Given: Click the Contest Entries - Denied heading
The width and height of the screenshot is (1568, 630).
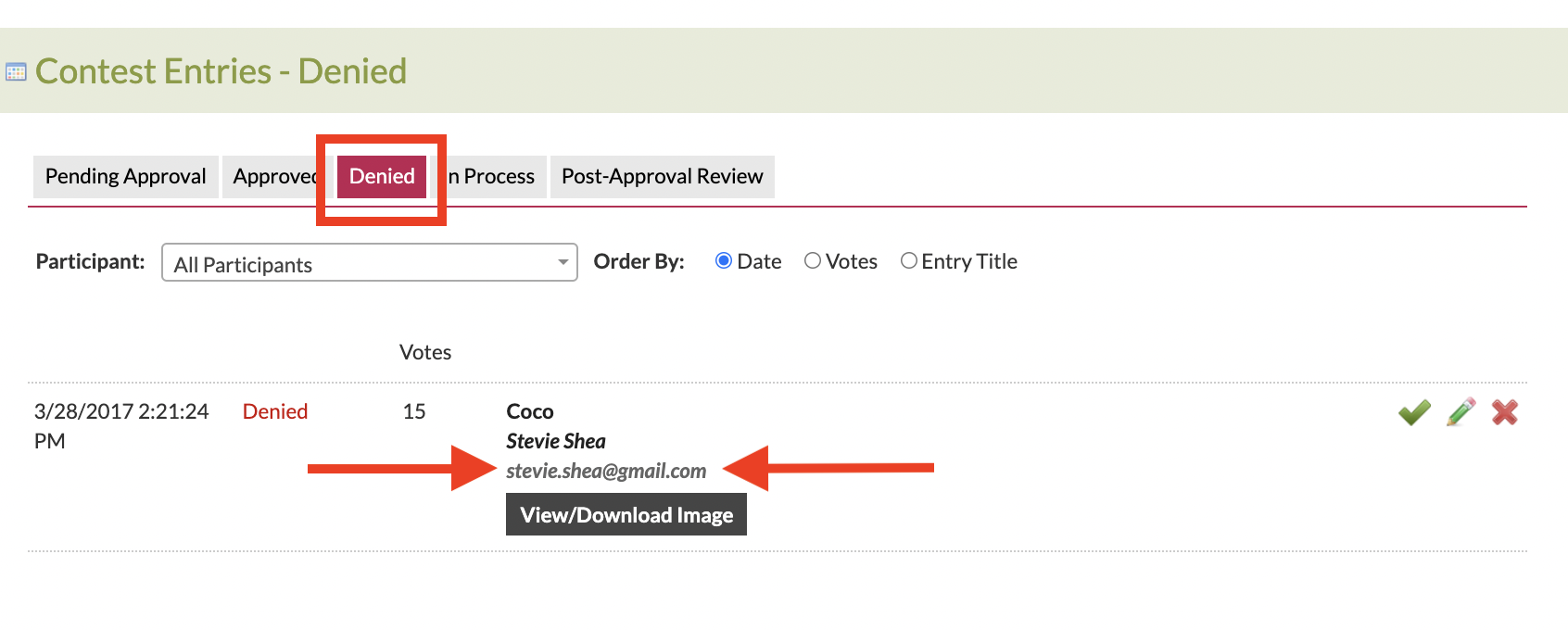Looking at the screenshot, I should 221,72.
